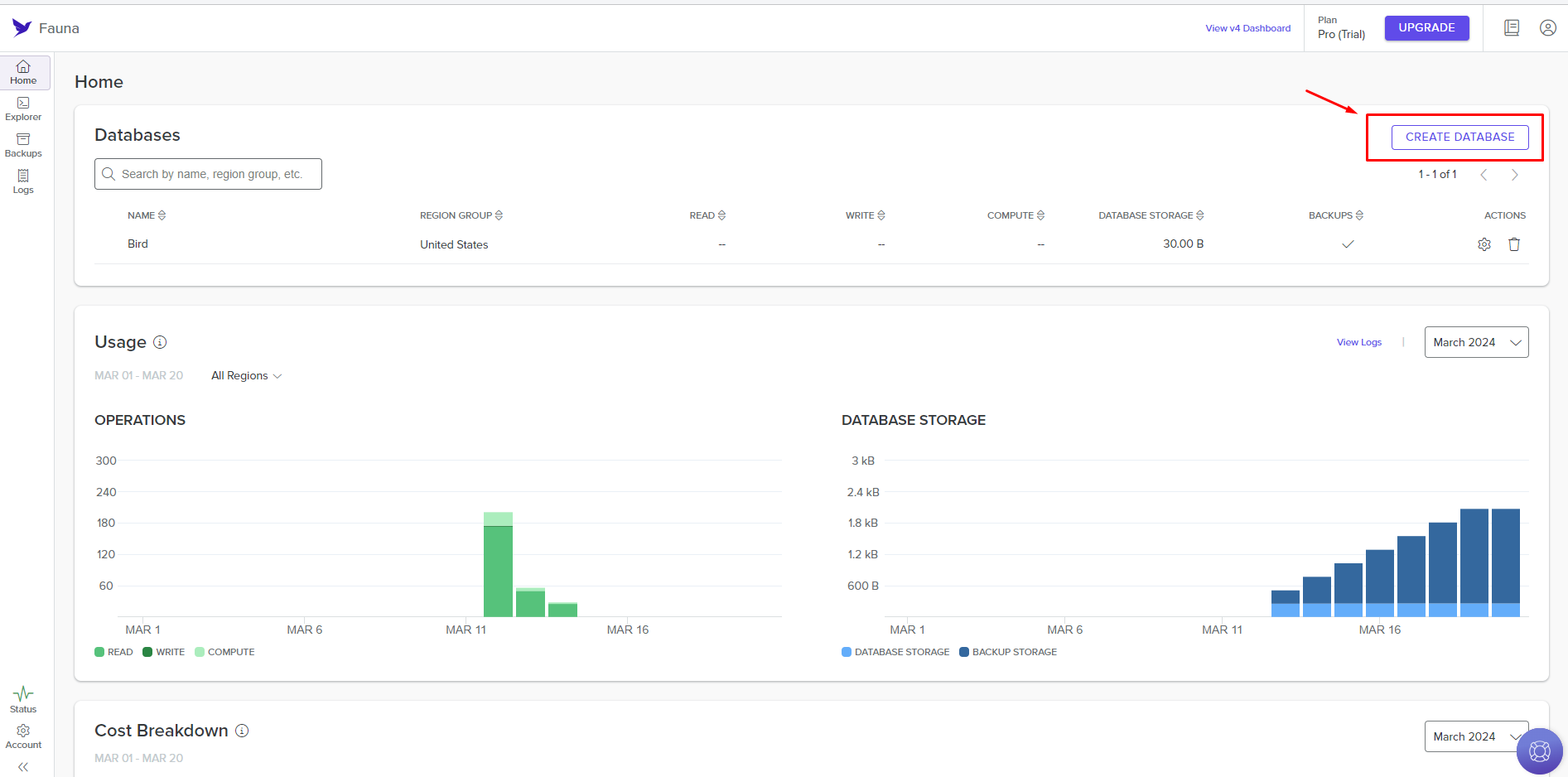The width and height of the screenshot is (1568, 777).
Task: Delete the Bird database with the trash icon
Action: (x=1514, y=244)
